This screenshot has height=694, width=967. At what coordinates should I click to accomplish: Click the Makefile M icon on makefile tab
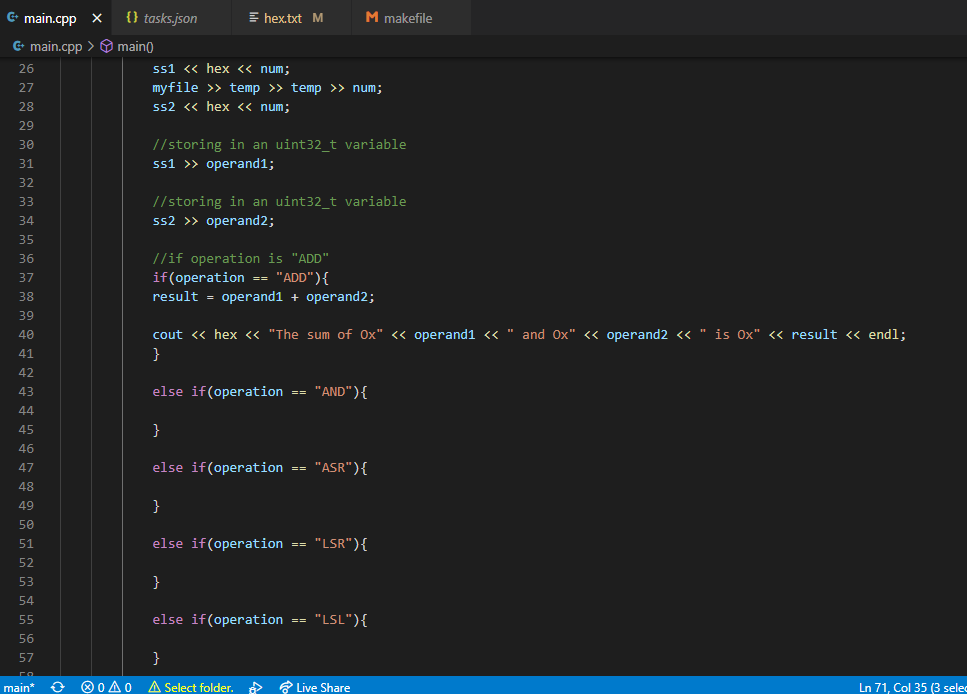(372, 17)
